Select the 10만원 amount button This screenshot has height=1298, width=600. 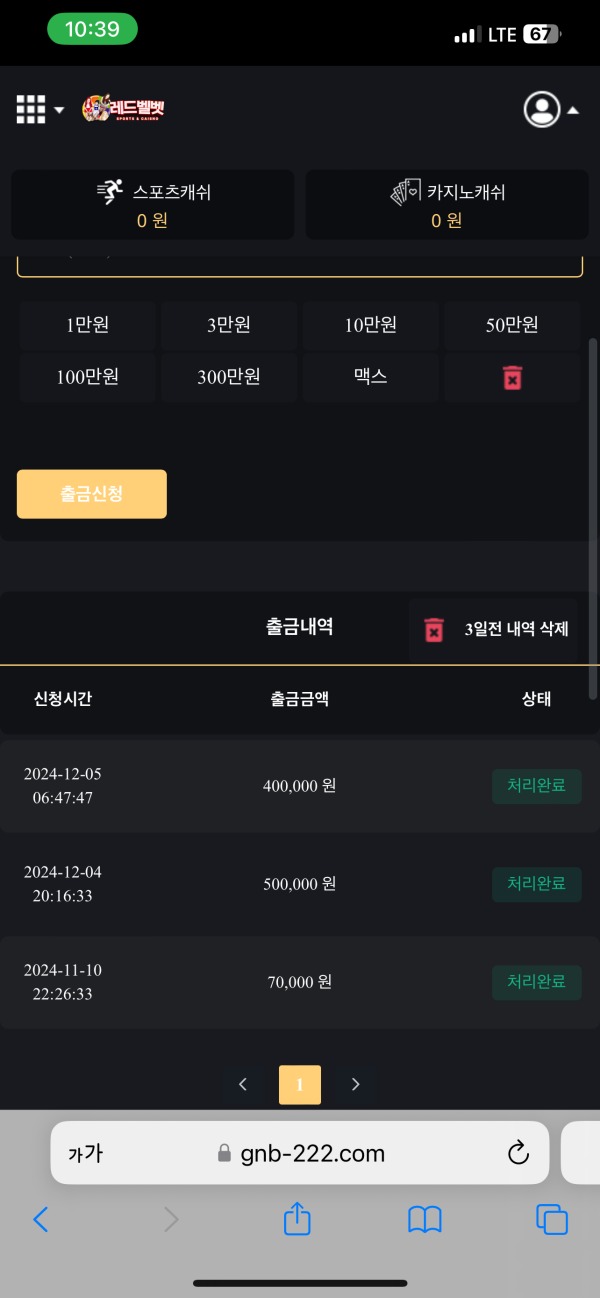click(x=370, y=325)
